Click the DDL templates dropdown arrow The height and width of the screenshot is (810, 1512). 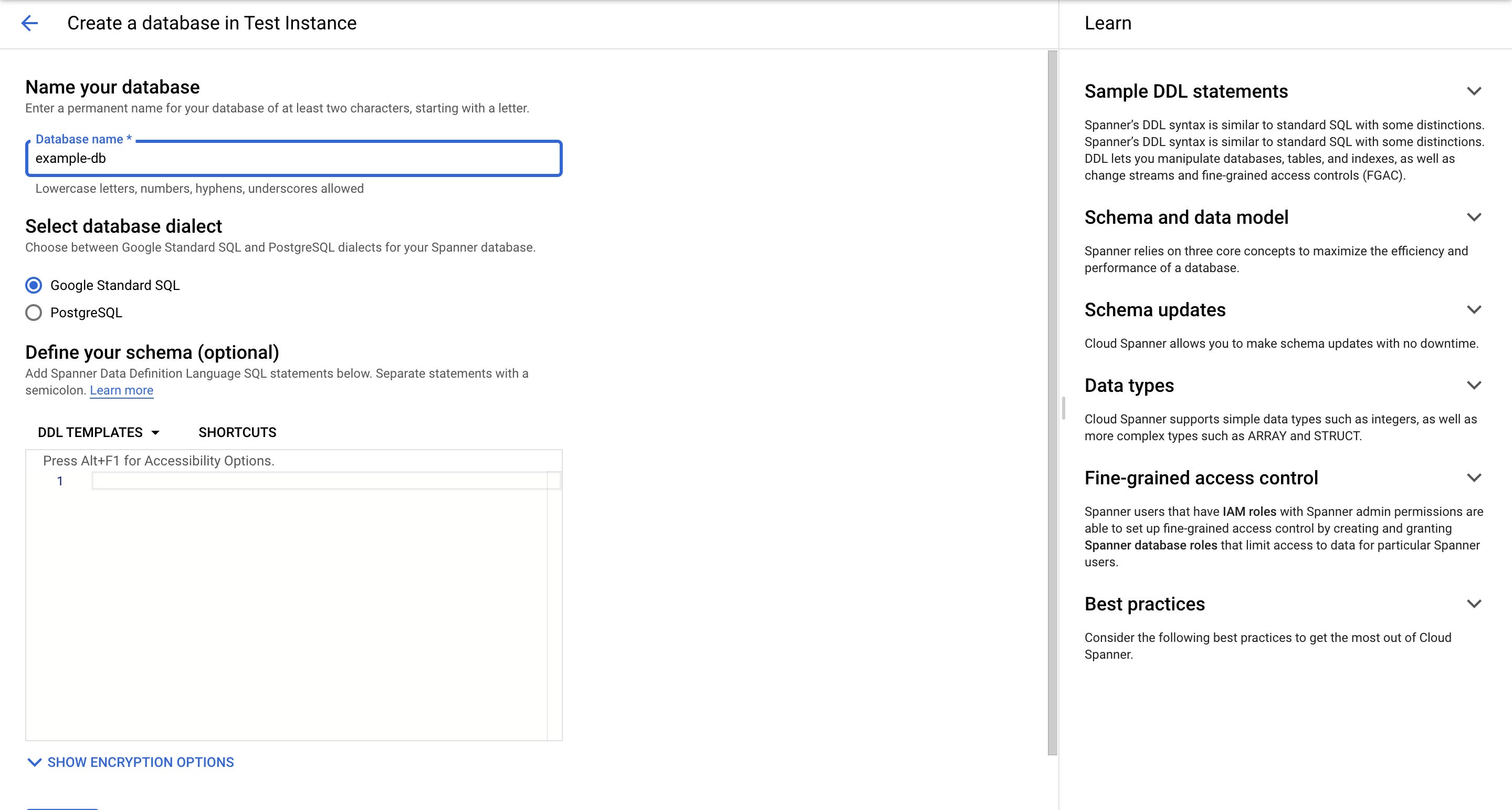(155, 433)
